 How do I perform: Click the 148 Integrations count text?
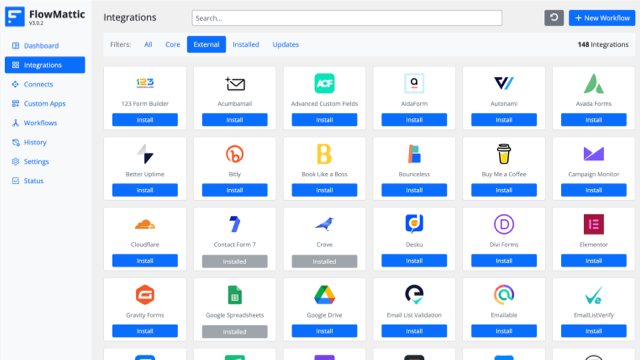603,44
